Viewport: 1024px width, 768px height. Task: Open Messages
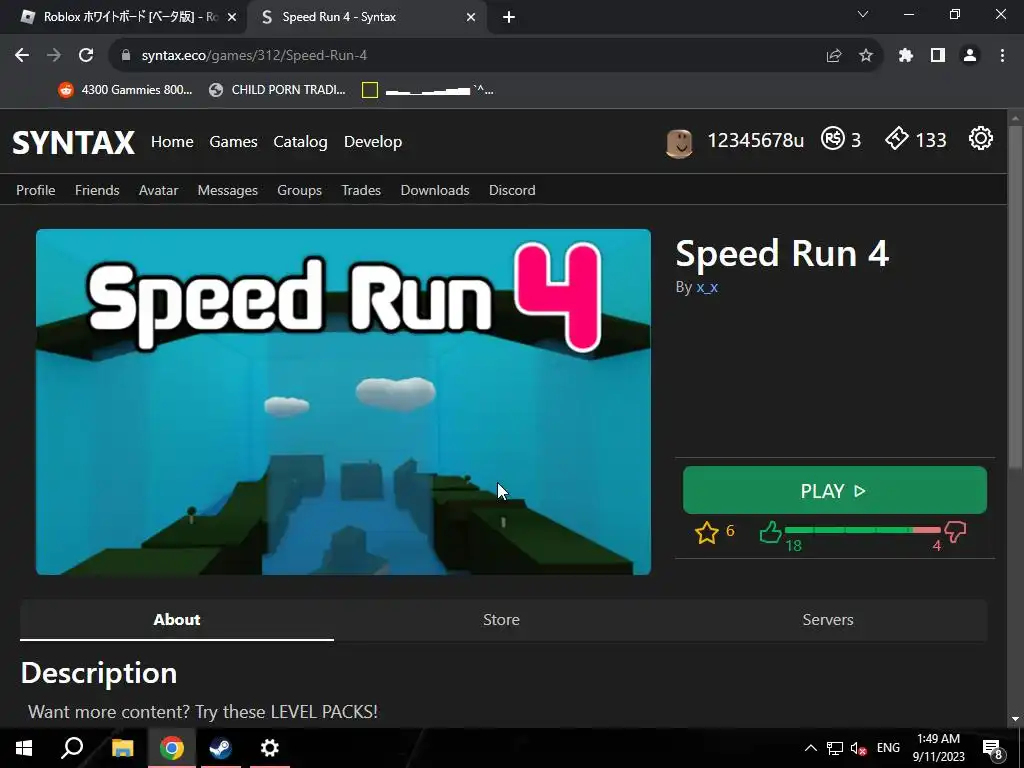pos(228,190)
